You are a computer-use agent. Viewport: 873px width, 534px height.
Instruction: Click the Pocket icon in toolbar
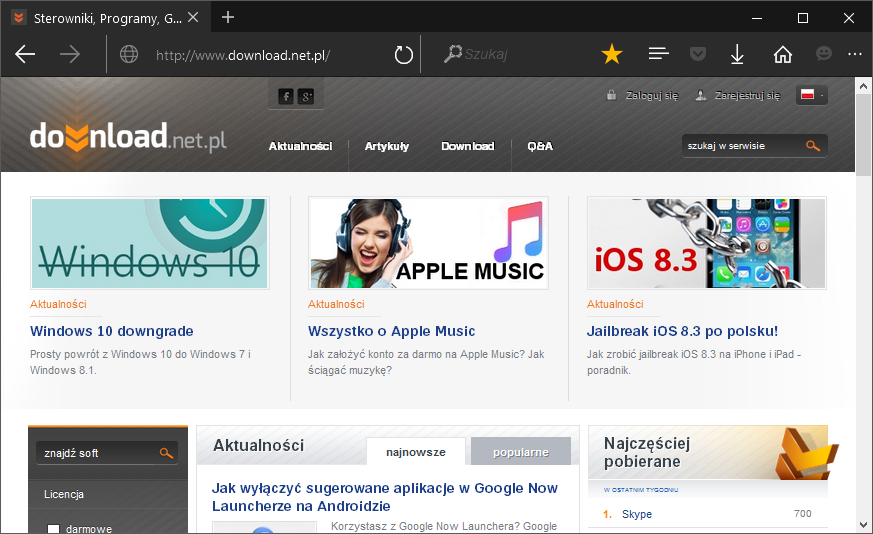pos(698,54)
